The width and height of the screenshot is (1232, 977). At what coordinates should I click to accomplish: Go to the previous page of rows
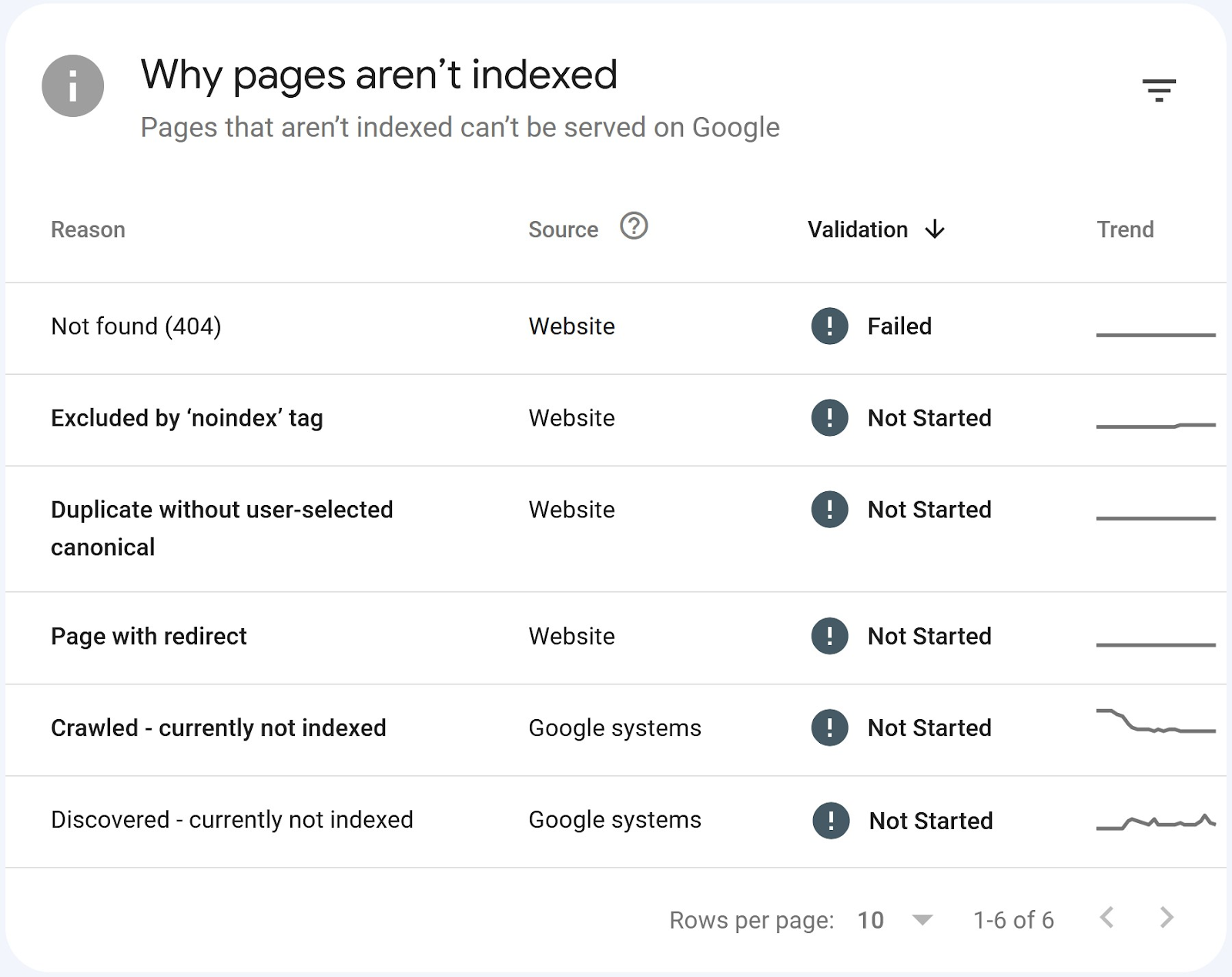coord(1107,918)
